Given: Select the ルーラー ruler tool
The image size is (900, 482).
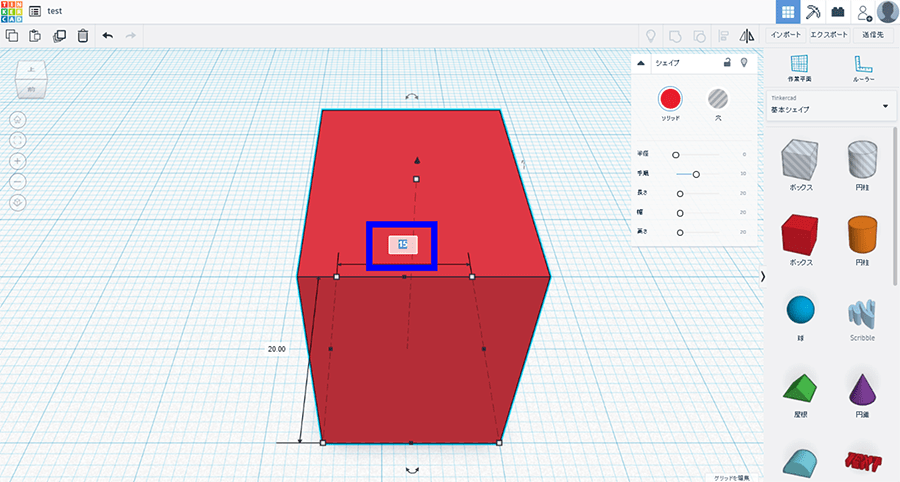Looking at the screenshot, I should pos(863,68).
